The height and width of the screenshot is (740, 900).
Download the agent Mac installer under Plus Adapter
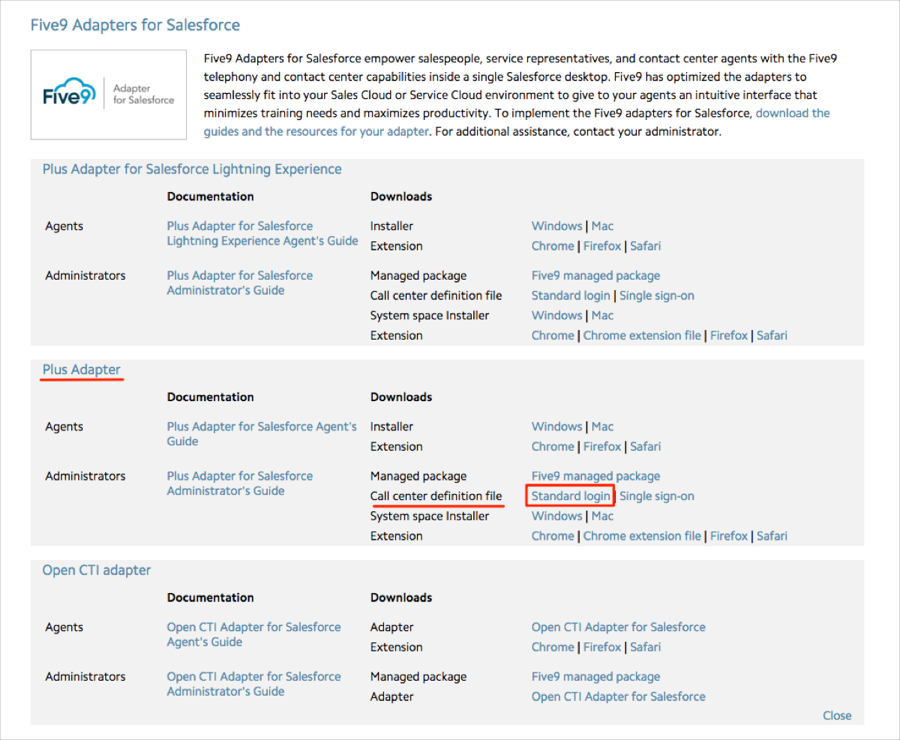click(602, 427)
